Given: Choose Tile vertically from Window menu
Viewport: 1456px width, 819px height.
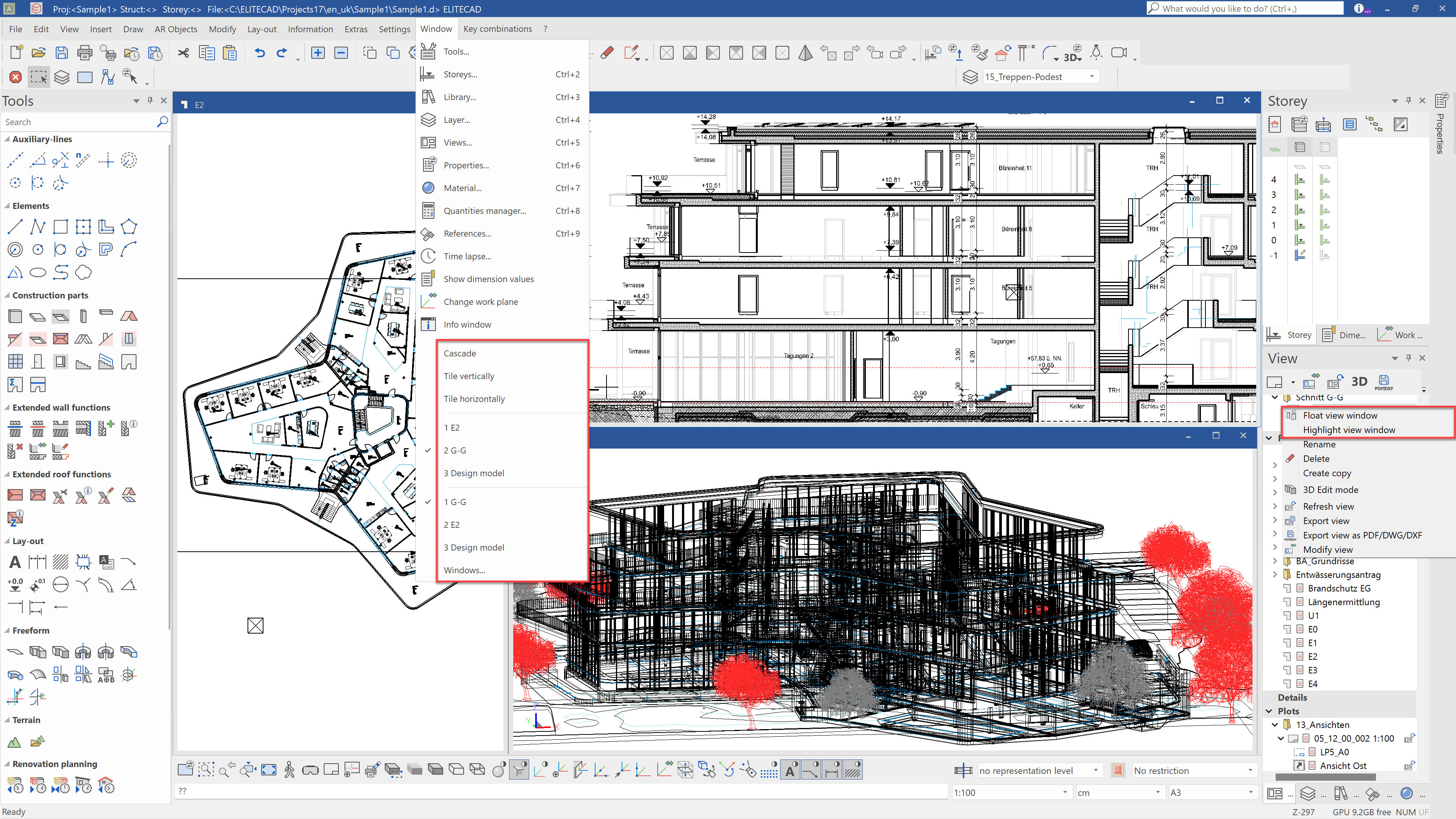Looking at the screenshot, I should coord(469,376).
